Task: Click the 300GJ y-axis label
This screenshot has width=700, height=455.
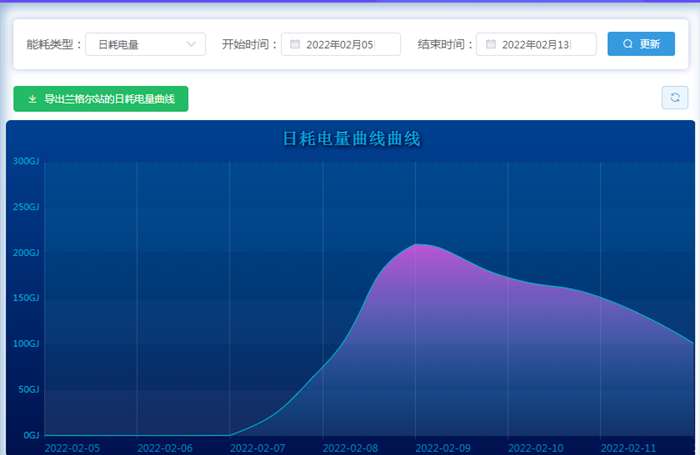Action: coord(26,161)
